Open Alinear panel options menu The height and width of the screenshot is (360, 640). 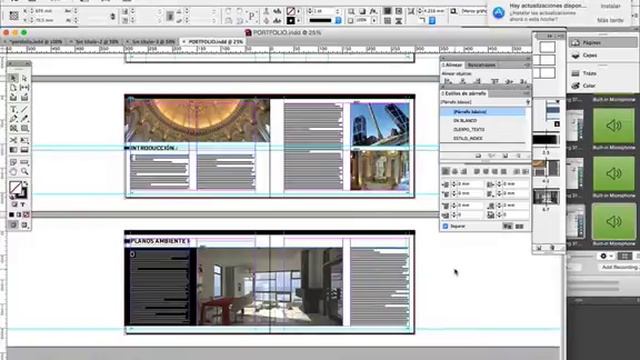point(527,65)
